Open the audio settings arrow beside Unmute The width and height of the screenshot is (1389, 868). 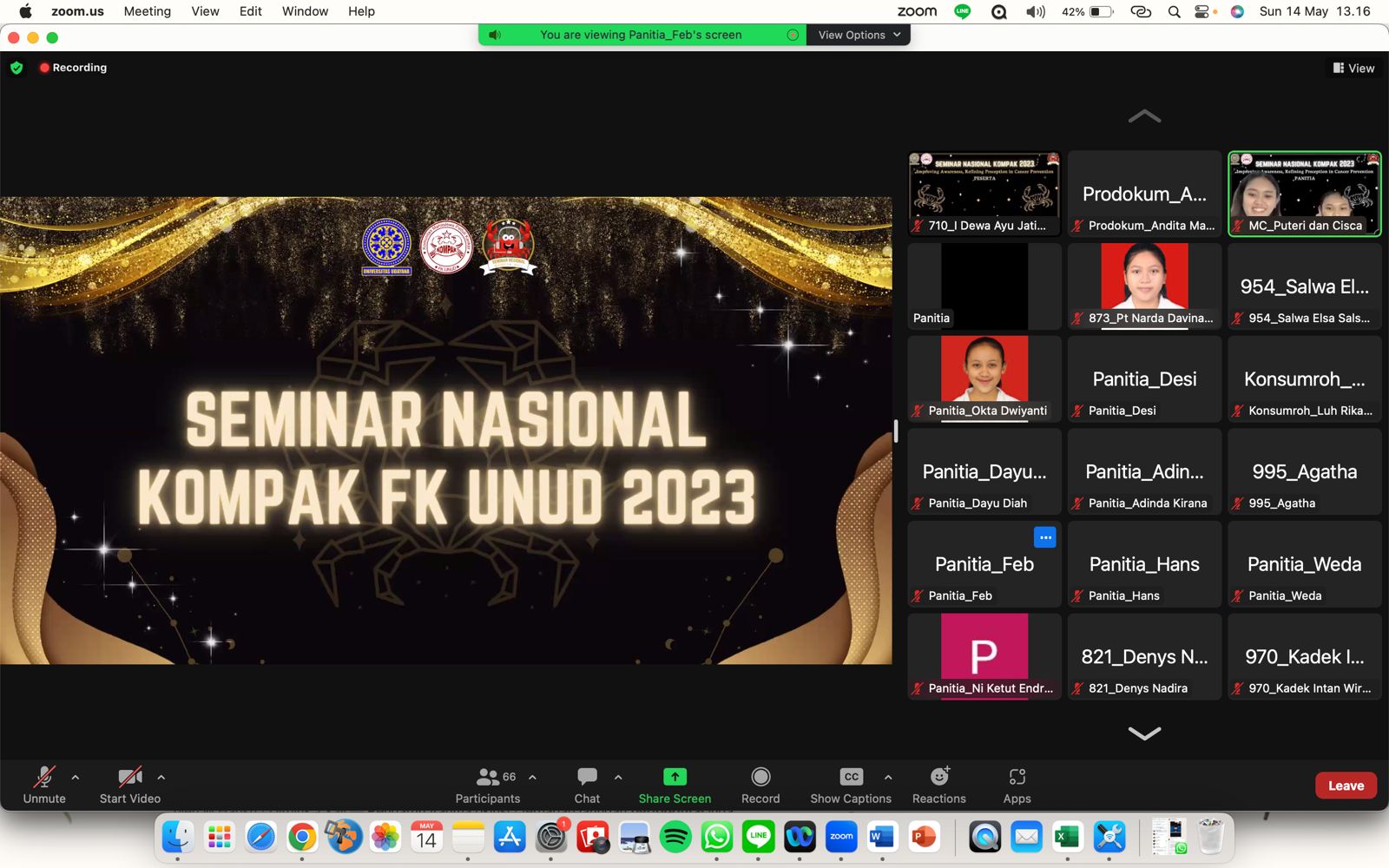pyautogui.click(x=76, y=777)
